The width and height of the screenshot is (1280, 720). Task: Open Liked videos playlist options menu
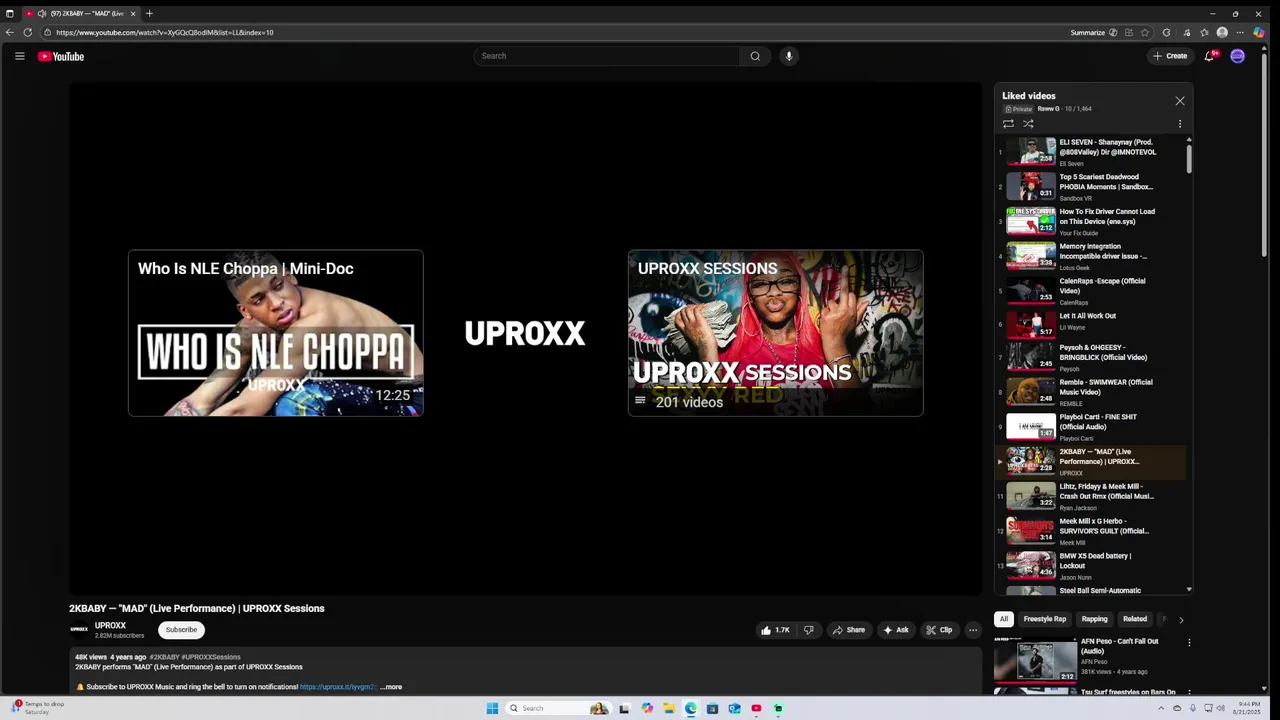[x=1180, y=124]
